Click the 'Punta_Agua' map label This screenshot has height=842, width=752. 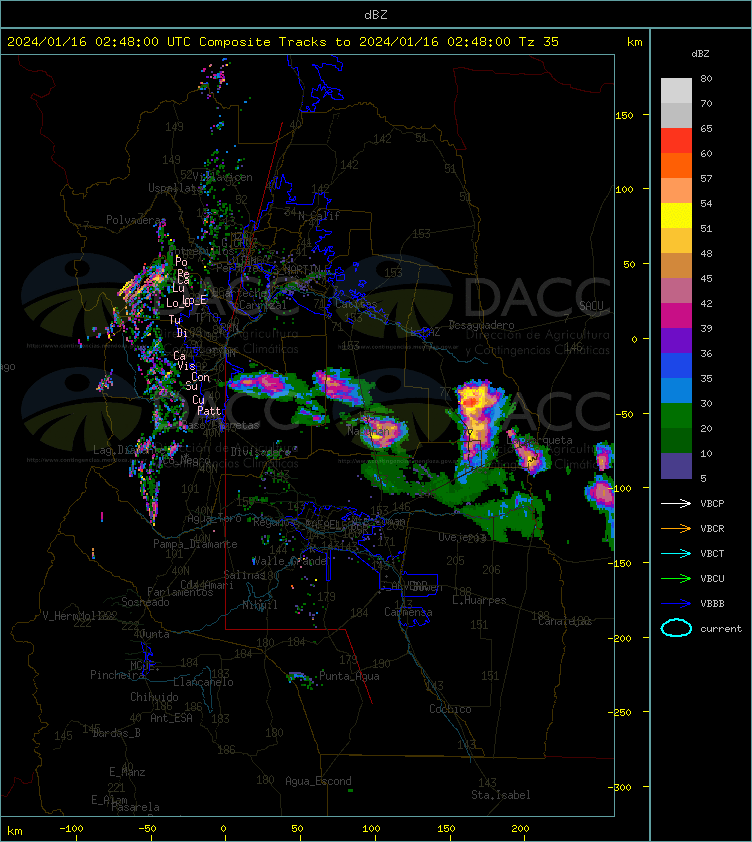point(349,676)
